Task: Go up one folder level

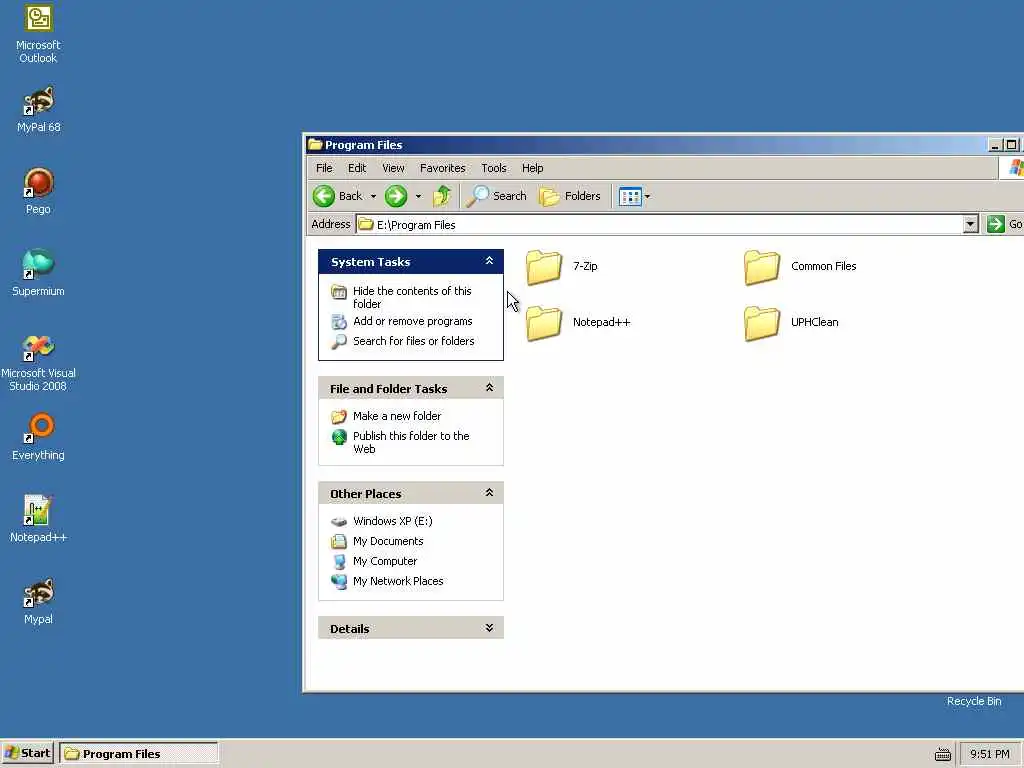Action: click(x=442, y=196)
